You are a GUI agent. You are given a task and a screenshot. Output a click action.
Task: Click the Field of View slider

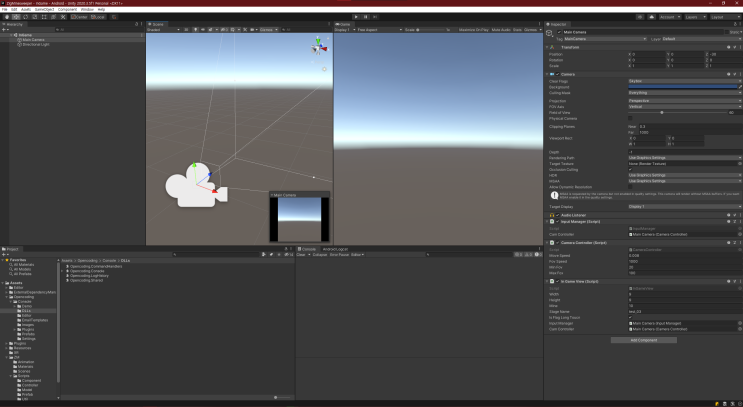[x=678, y=113]
